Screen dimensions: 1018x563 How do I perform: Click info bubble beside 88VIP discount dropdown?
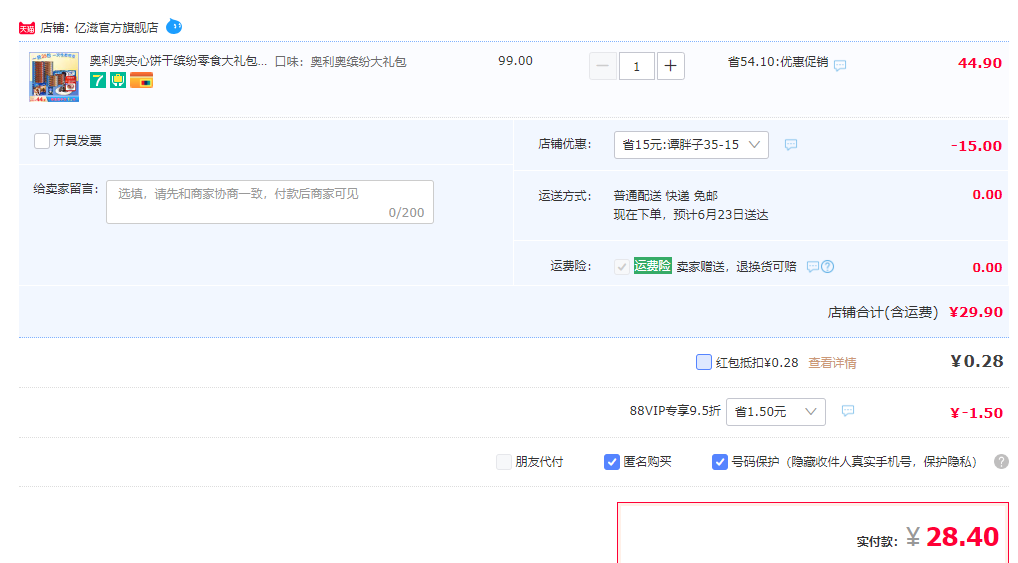[x=848, y=411]
